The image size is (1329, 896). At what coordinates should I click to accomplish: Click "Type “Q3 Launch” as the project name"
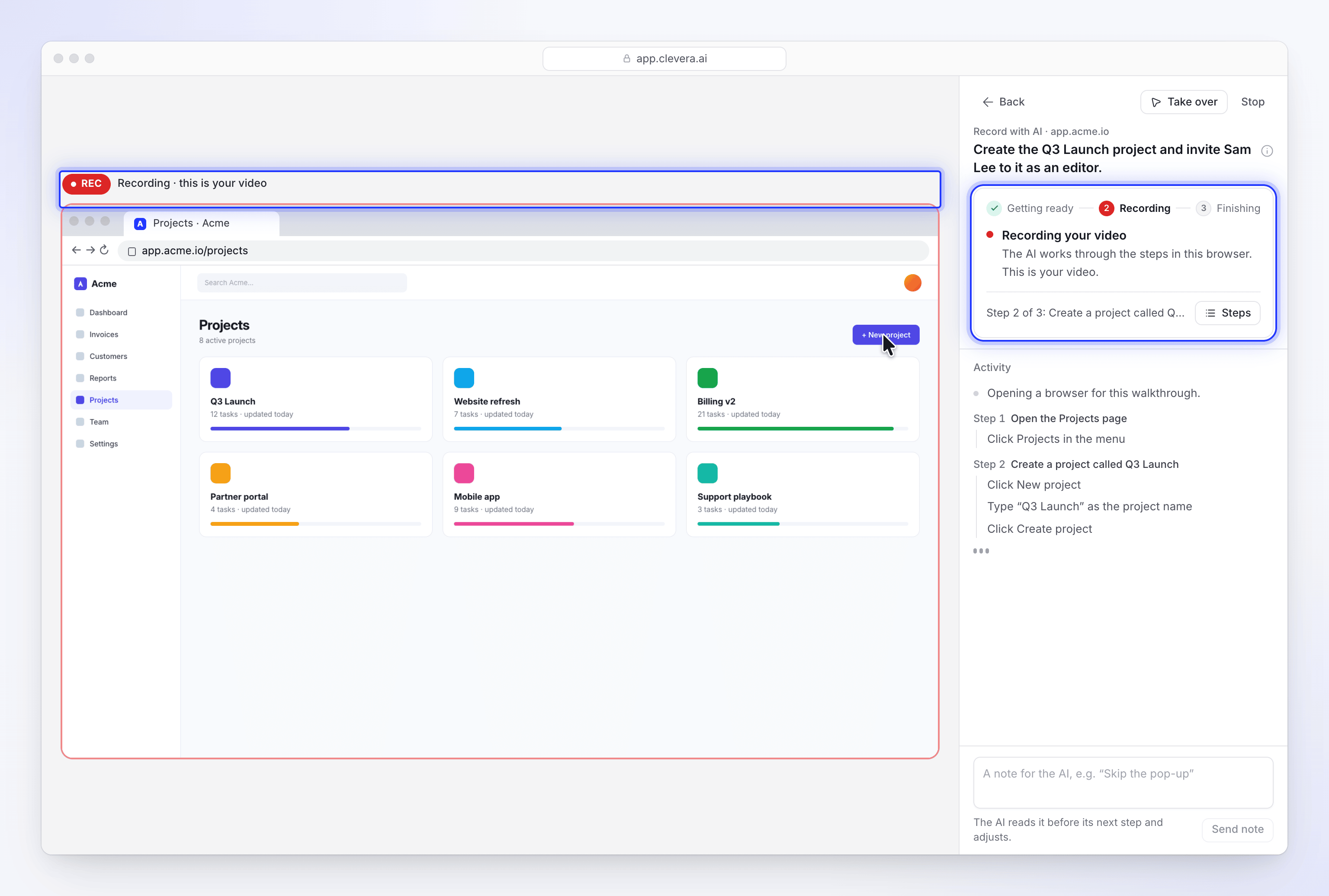coord(1089,506)
